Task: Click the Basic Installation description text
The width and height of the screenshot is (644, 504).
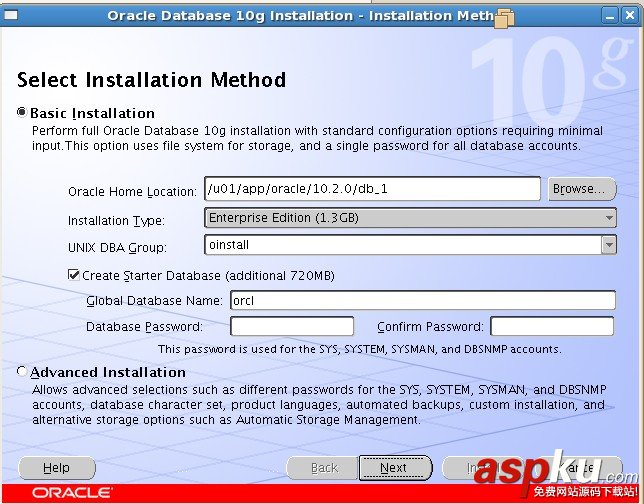Action: tap(317, 138)
